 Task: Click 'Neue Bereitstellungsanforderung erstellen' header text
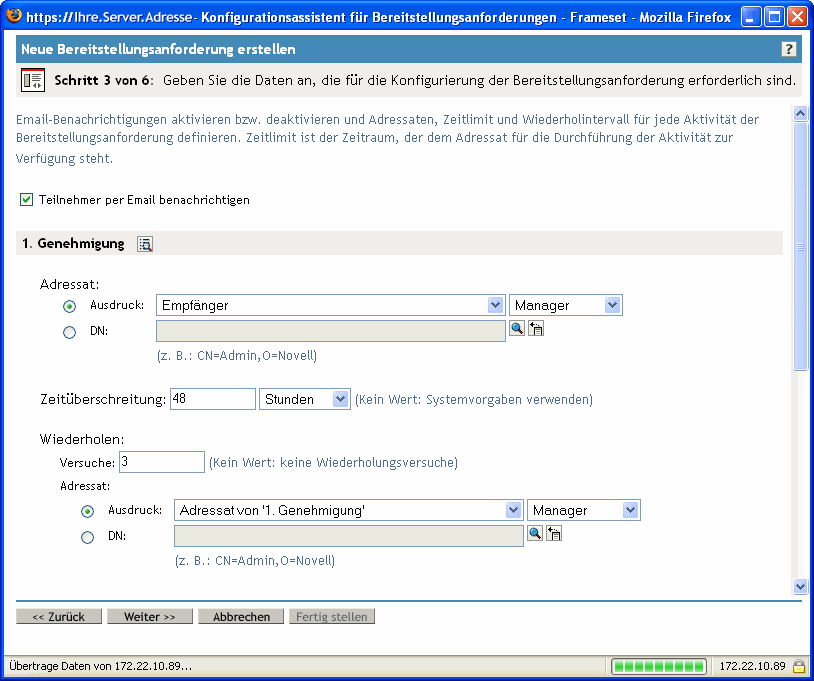click(158, 49)
